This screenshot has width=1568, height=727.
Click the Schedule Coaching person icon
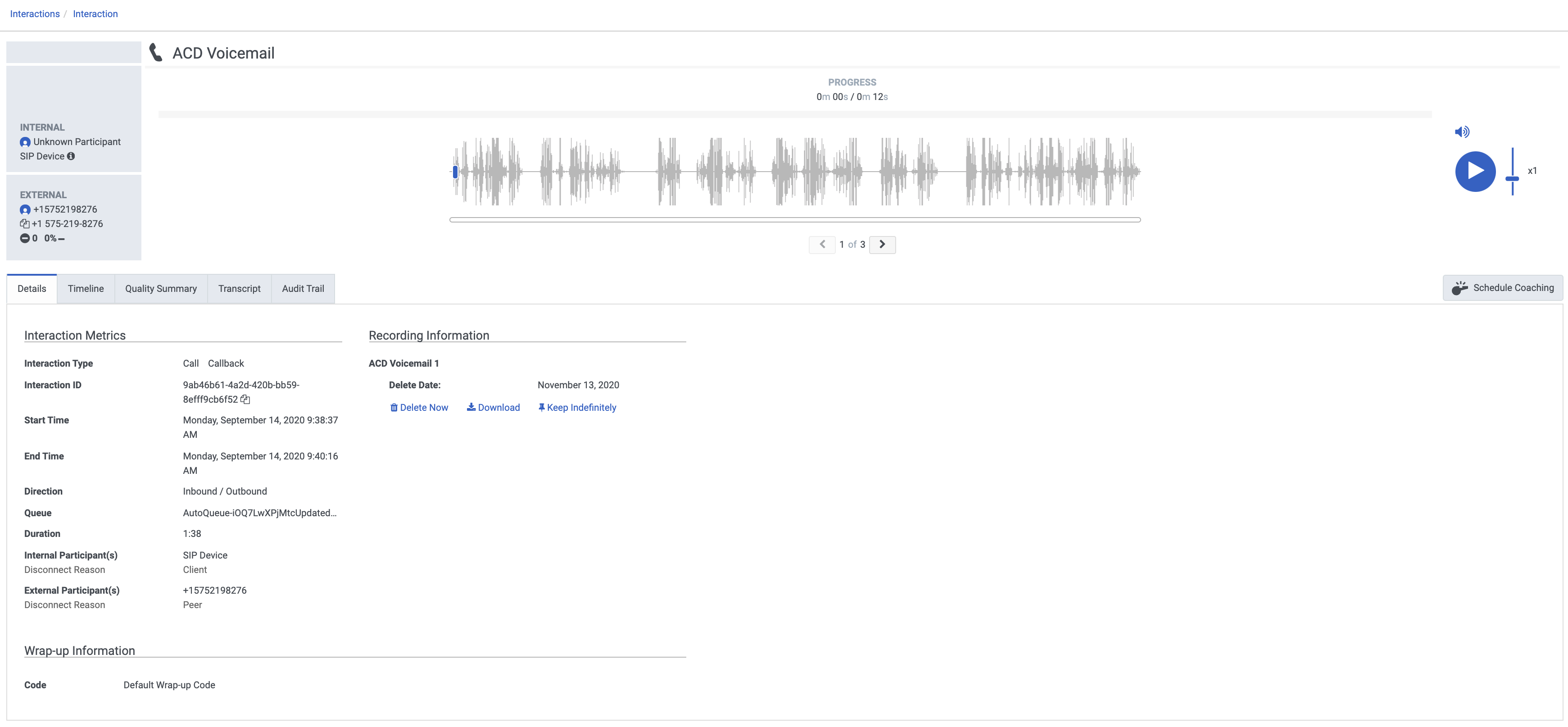click(1460, 288)
